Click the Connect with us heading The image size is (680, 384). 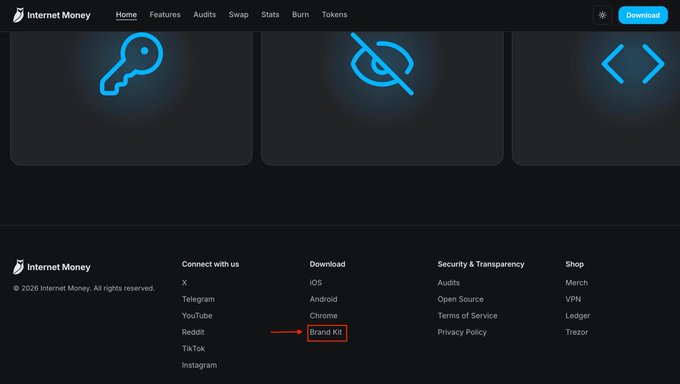tap(210, 264)
